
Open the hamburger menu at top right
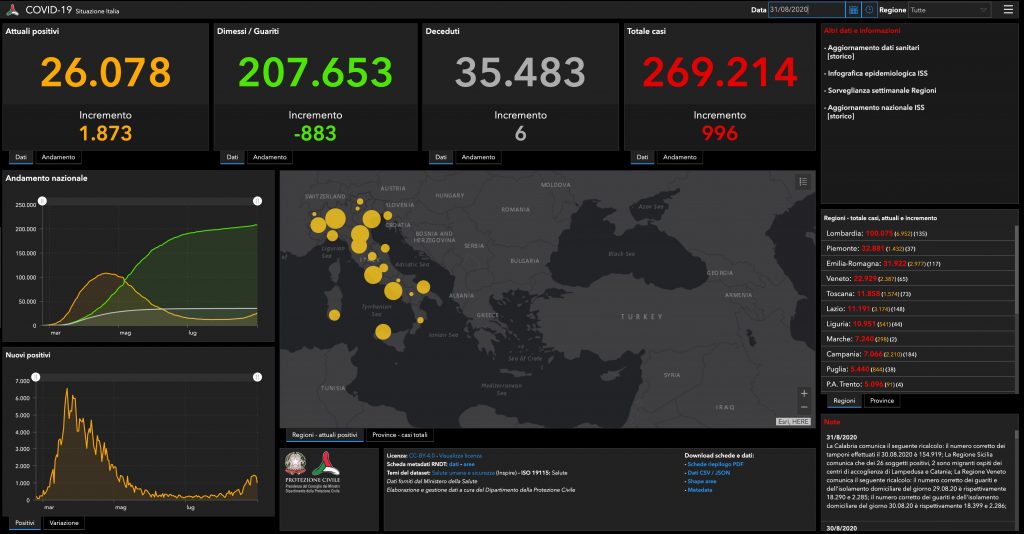[1008, 10]
